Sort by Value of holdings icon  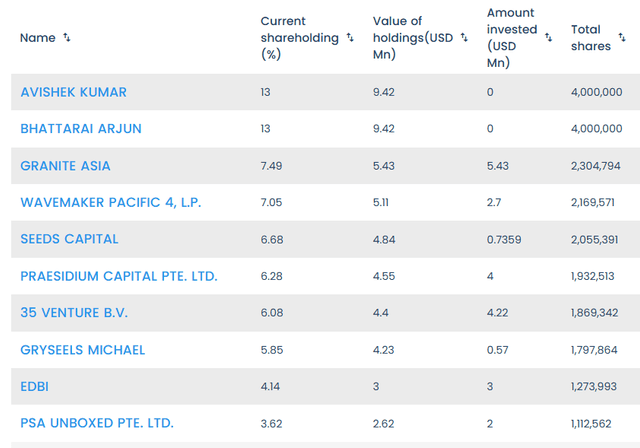click(x=464, y=38)
